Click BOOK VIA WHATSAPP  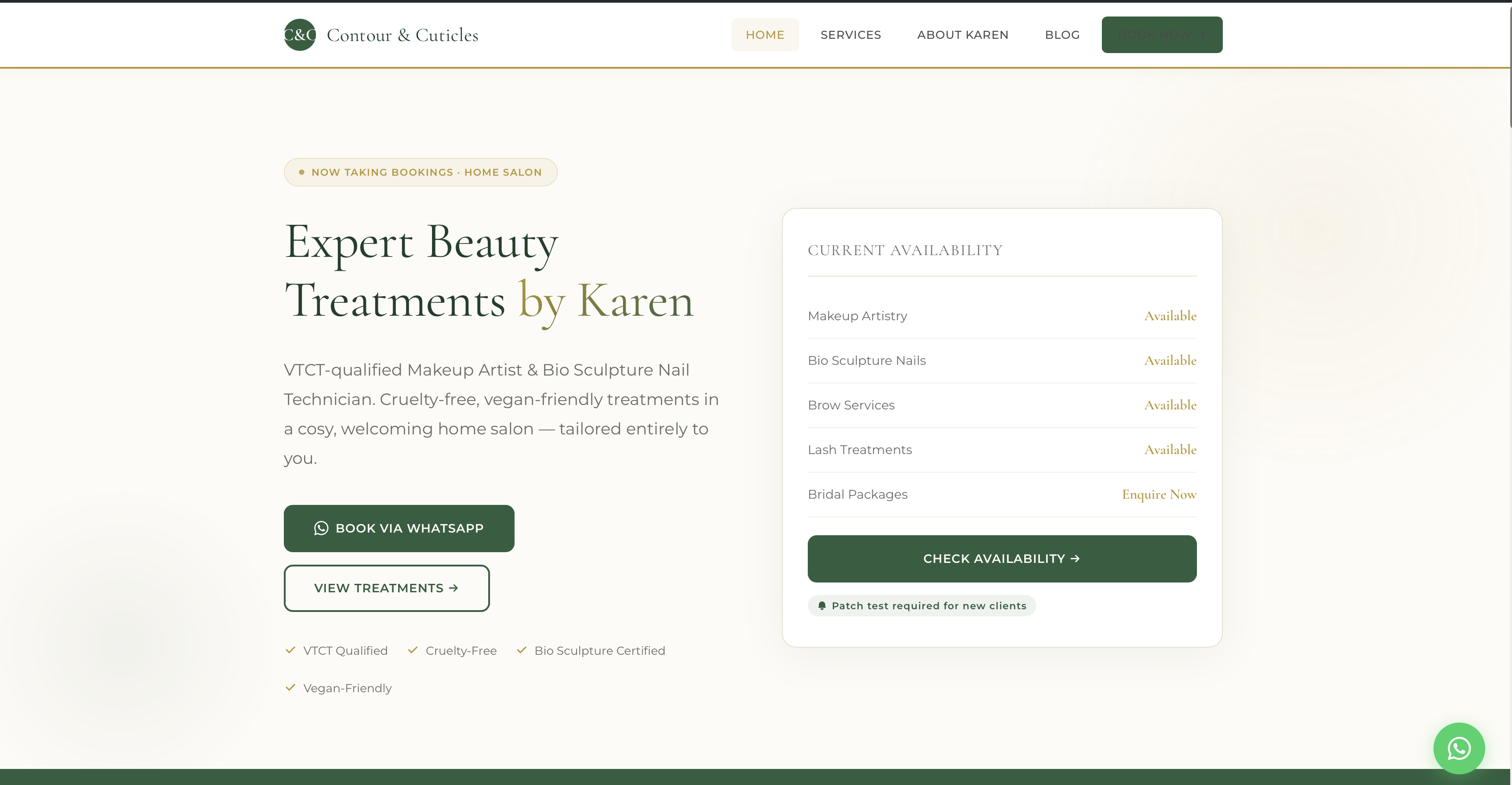[x=399, y=528]
